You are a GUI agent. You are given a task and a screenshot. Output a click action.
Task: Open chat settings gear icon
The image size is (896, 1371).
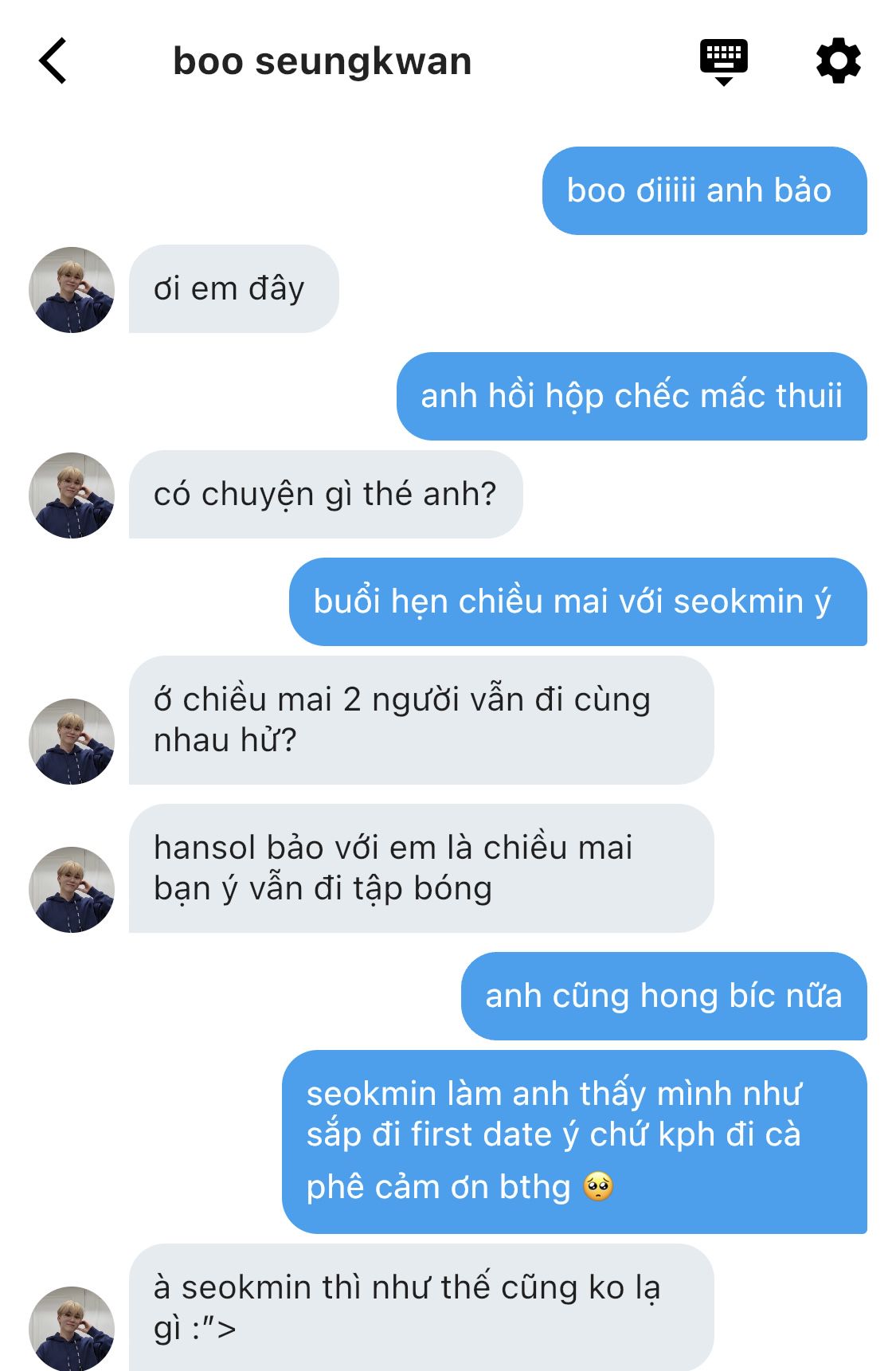tap(839, 61)
